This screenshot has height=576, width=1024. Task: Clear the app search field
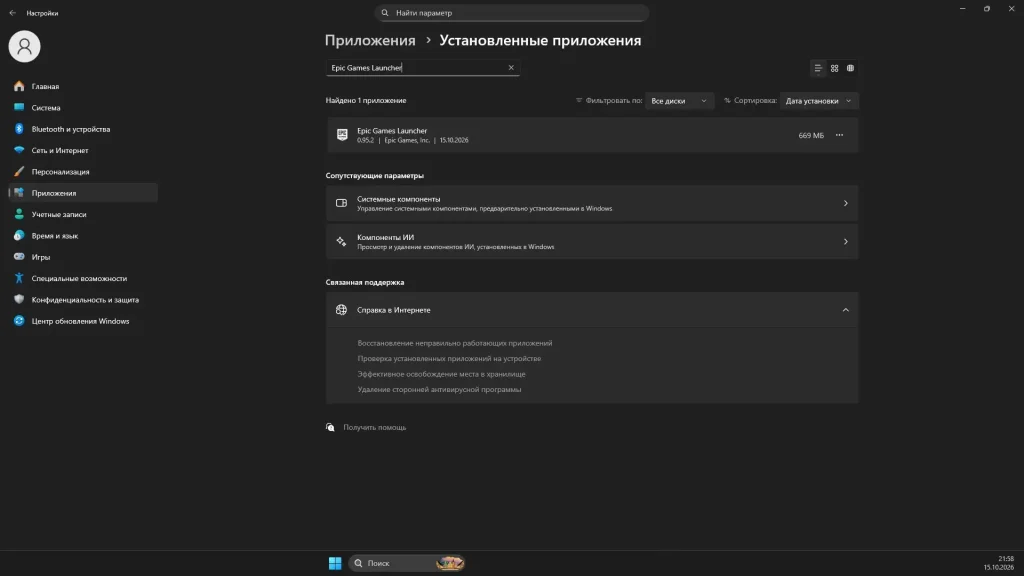(511, 68)
